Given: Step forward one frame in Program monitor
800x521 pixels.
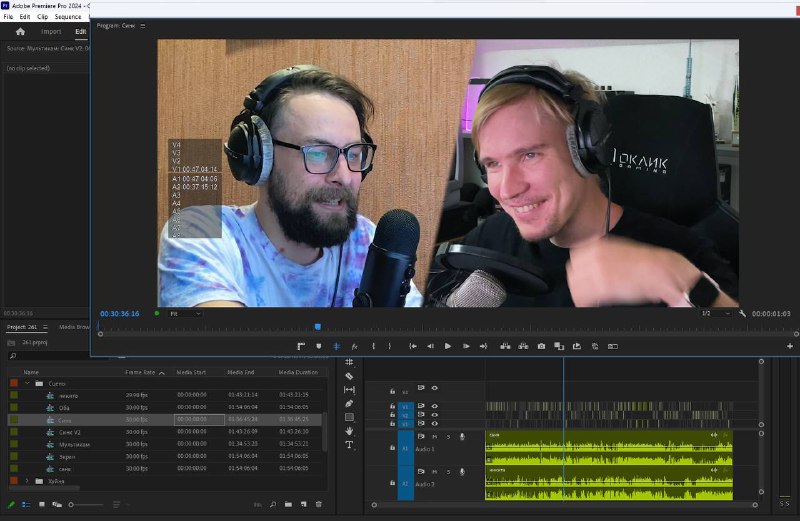Looking at the screenshot, I should coord(466,346).
